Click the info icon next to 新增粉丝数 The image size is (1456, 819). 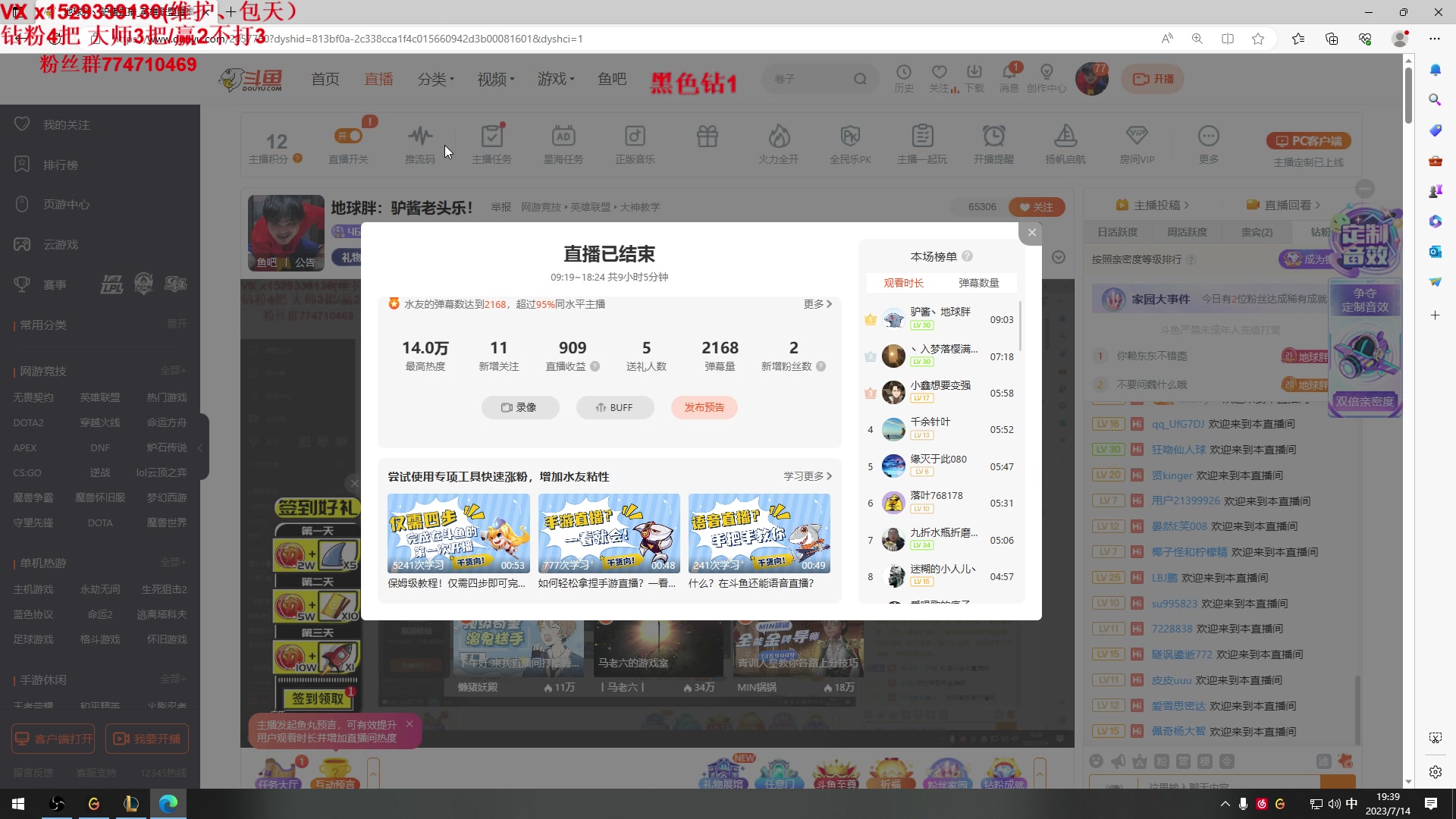(821, 366)
